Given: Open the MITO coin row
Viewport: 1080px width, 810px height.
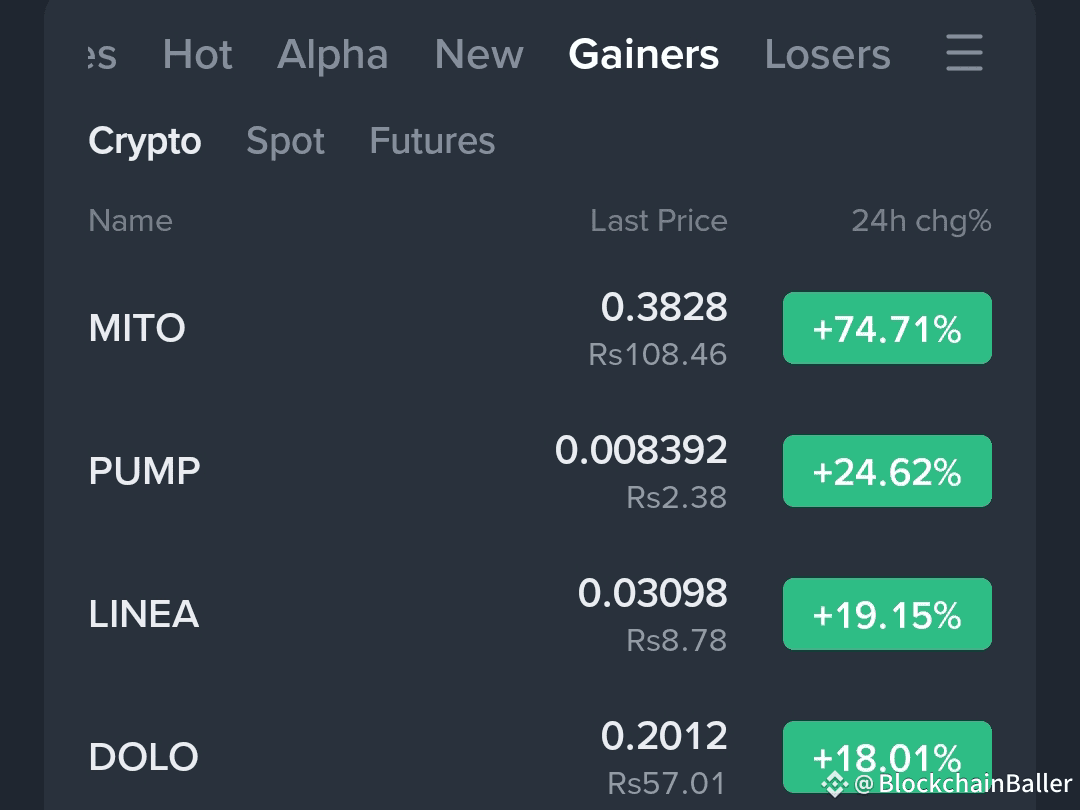Looking at the screenshot, I should 540,328.
